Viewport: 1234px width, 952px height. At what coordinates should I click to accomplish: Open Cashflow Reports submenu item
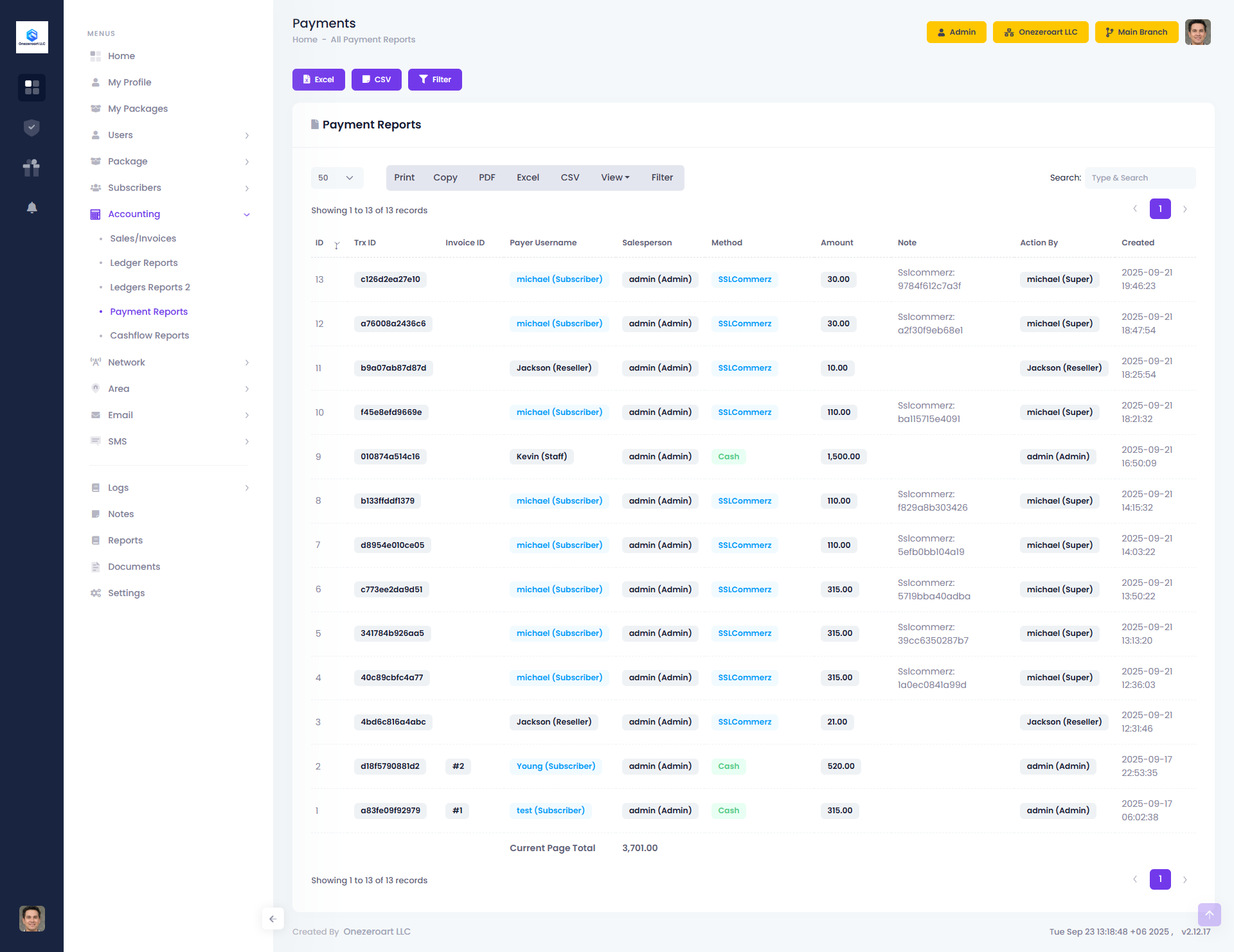(149, 335)
